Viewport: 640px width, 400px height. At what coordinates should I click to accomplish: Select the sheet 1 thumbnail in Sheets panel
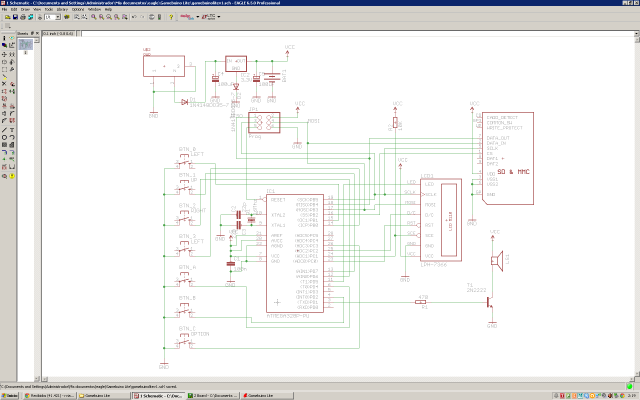coord(26,44)
